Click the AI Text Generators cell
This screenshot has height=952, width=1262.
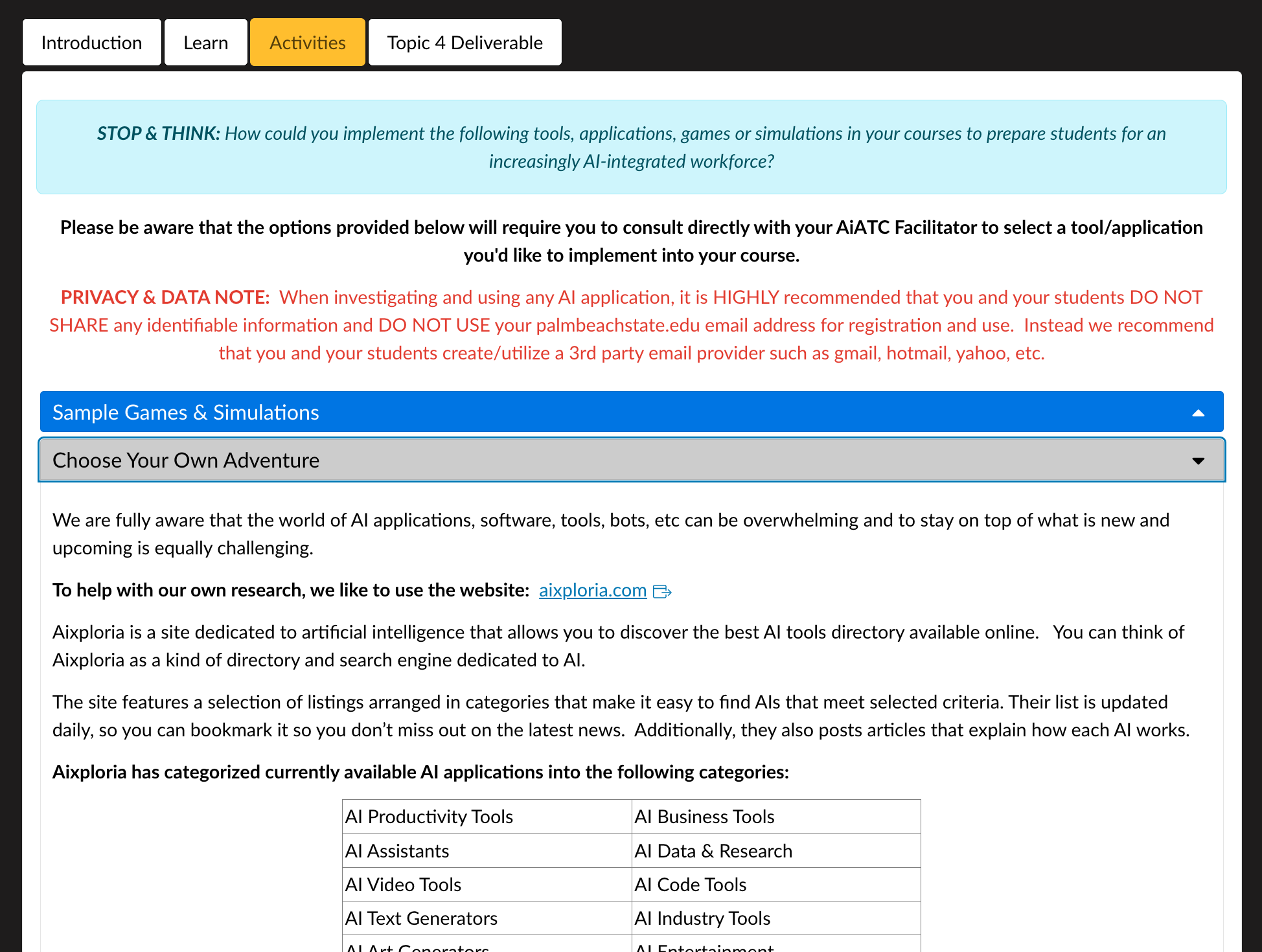click(x=421, y=918)
